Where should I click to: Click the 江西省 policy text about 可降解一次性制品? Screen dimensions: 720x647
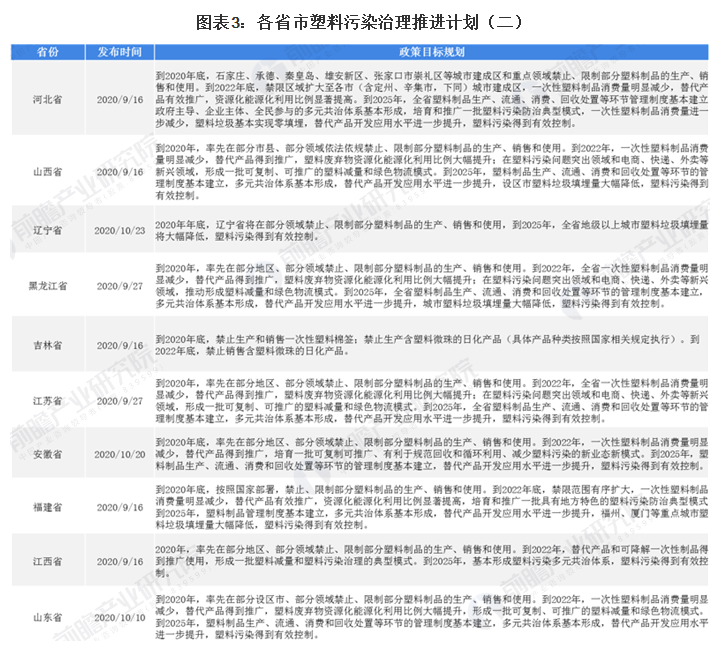pyautogui.click(x=432, y=561)
